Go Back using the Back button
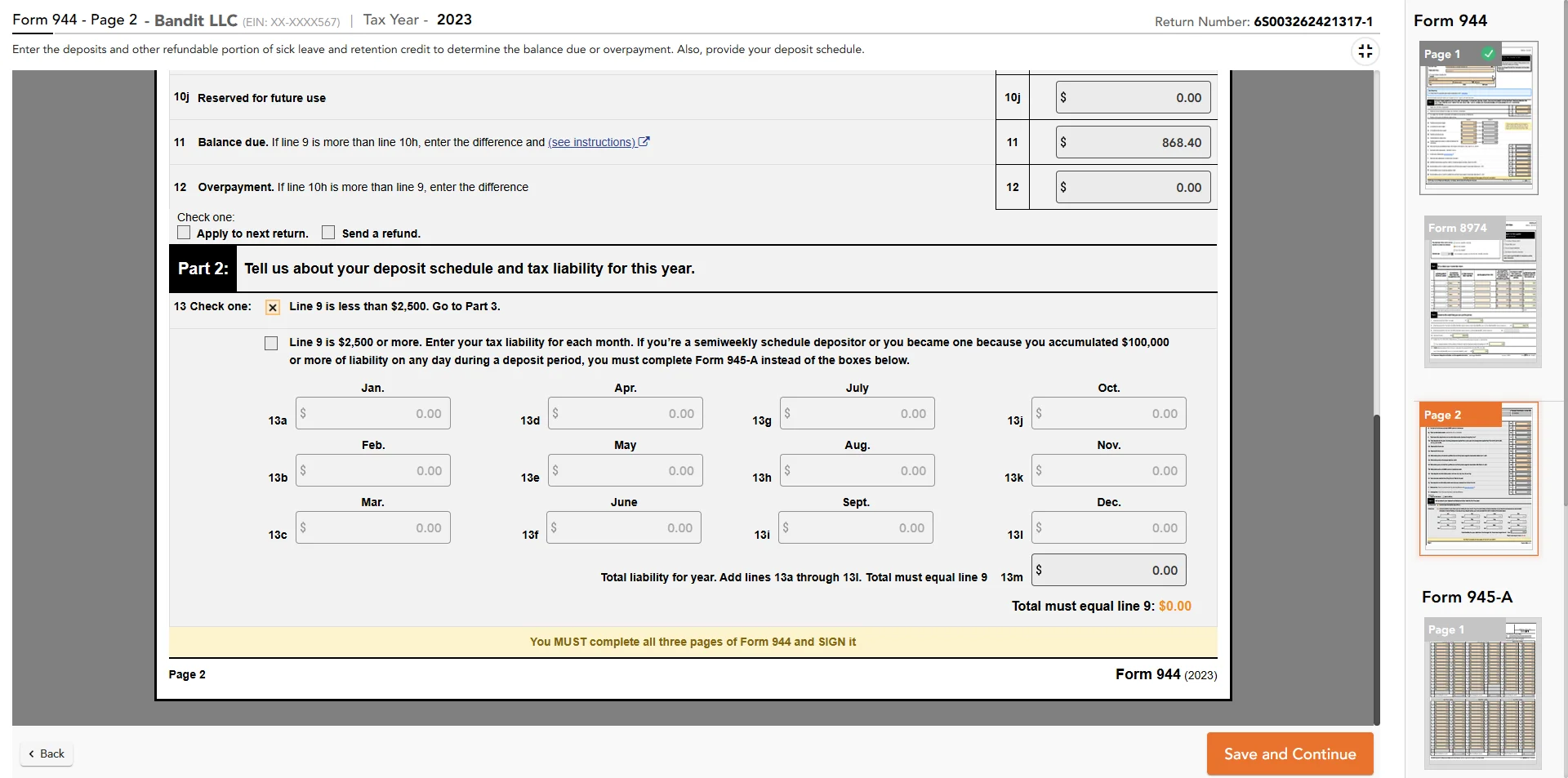Image resolution: width=1568 pixels, height=778 pixels. (x=47, y=754)
